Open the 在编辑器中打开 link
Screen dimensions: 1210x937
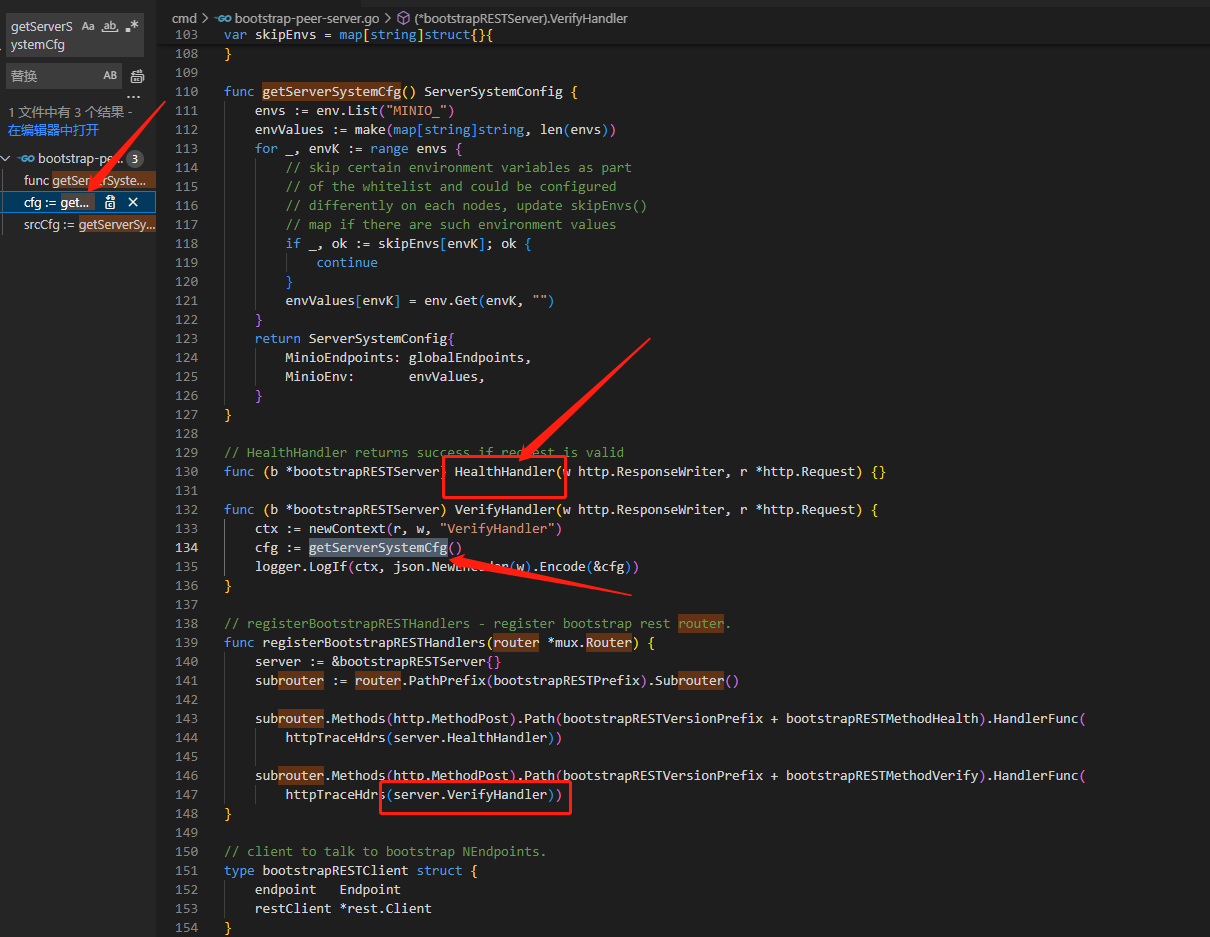(53, 130)
